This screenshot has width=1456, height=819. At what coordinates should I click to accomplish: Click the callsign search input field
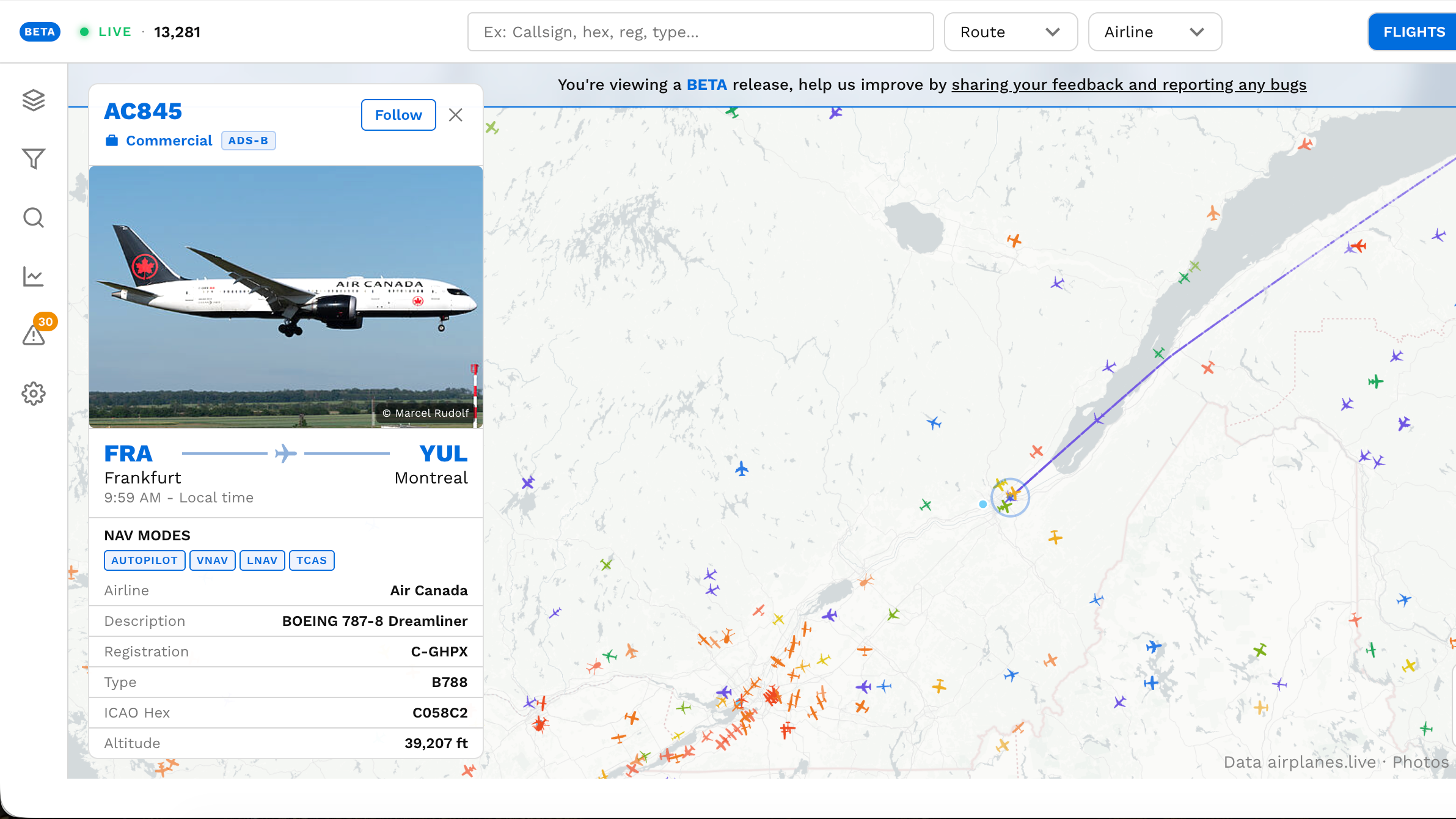(700, 32)
